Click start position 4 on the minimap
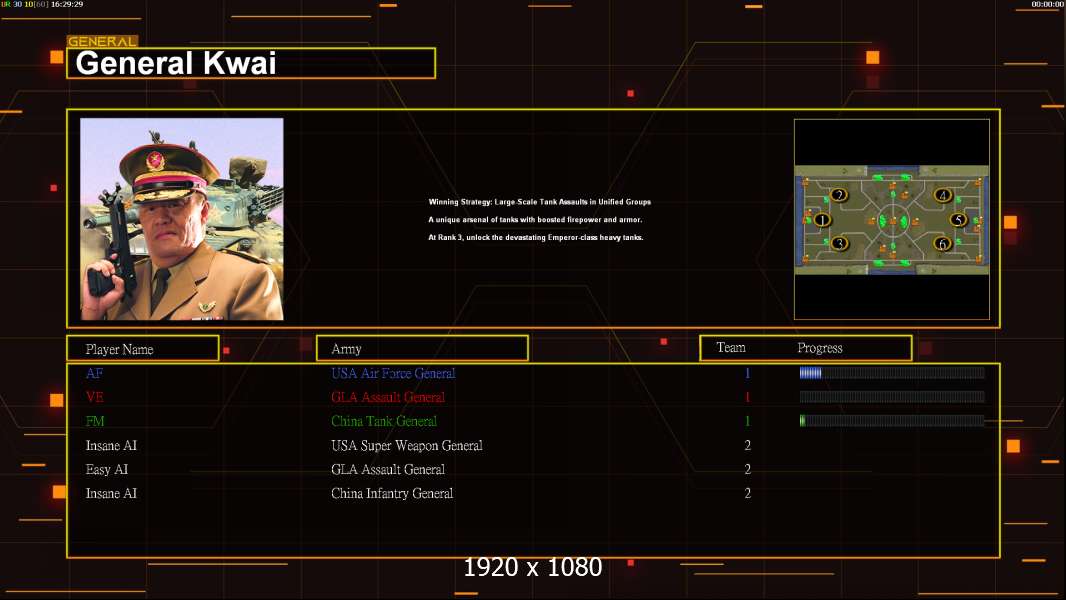The height and width of the screenshot is (600, 1066). pyautogui.click(x=942, y=195)
